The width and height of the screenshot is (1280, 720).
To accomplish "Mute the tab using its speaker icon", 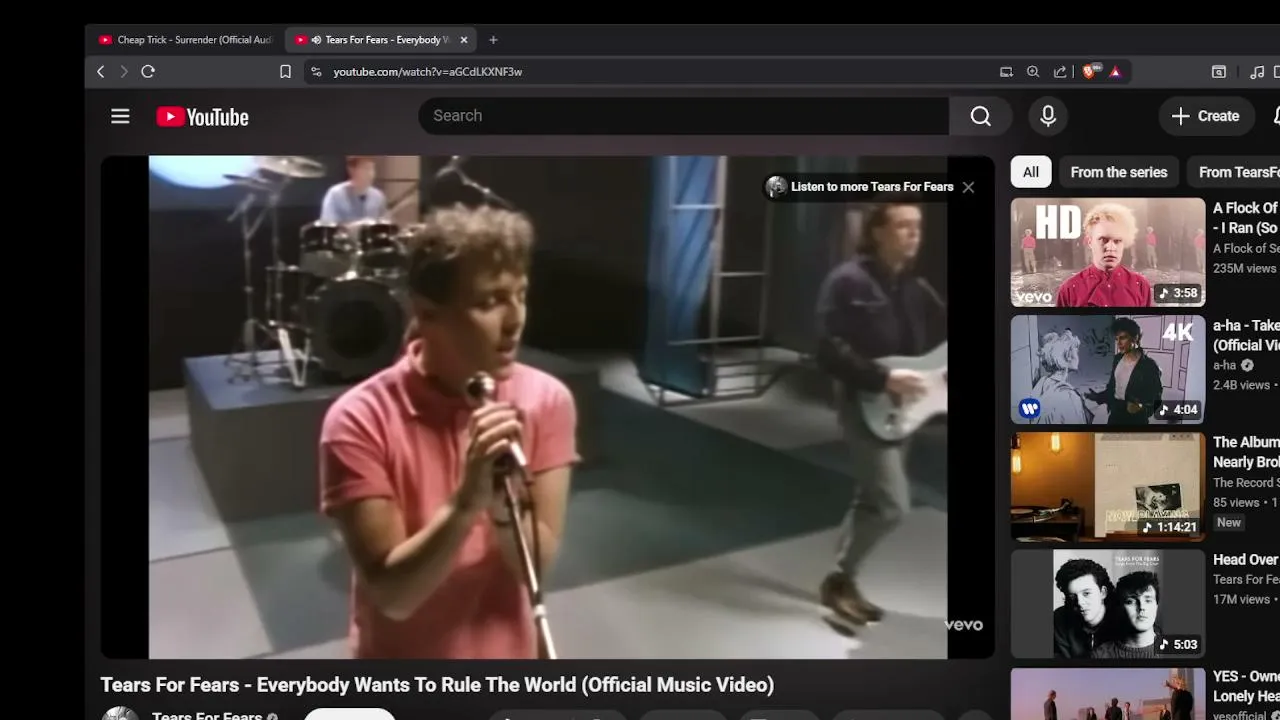I will click(x=316, y=40).
